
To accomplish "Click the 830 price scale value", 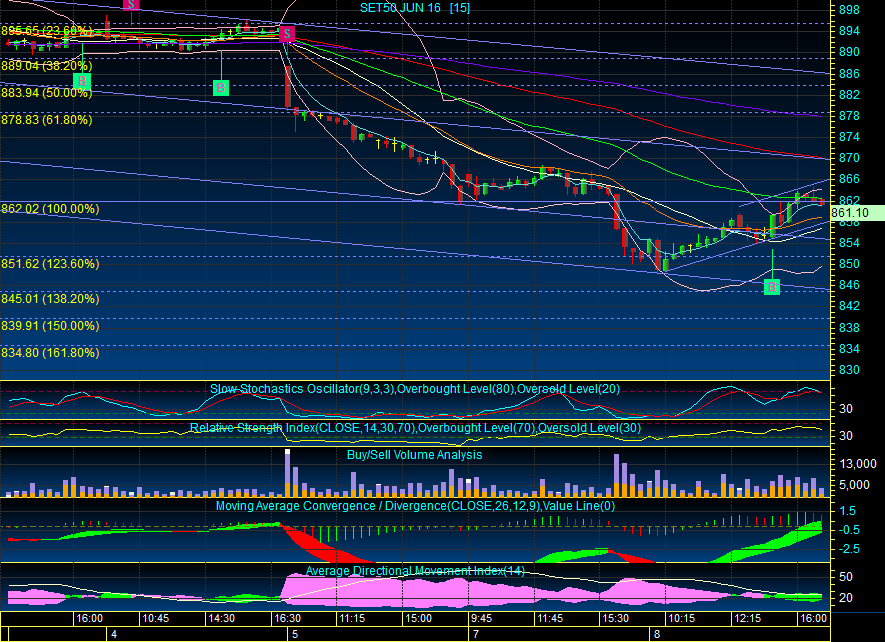I will click(x=849, y=370).
